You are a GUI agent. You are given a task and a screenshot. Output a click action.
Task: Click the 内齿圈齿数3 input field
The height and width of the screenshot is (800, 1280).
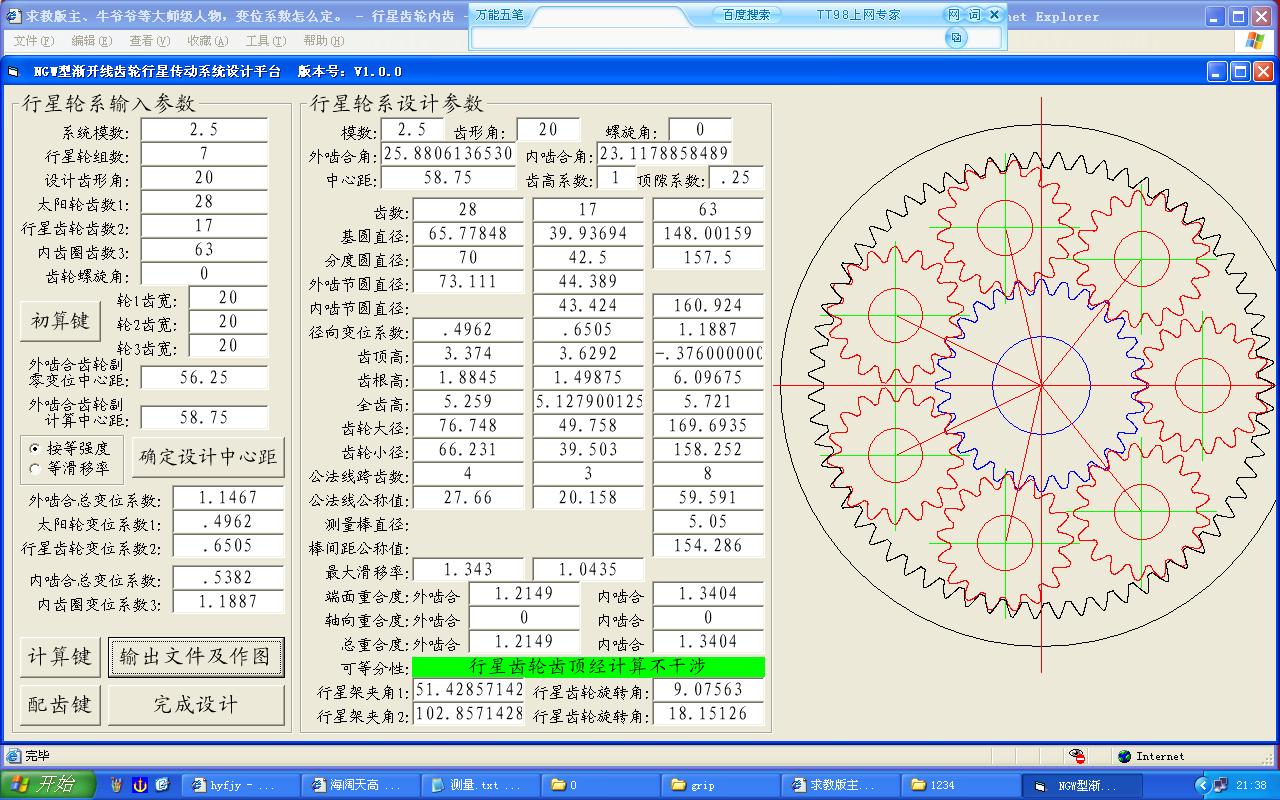point(204,250)
